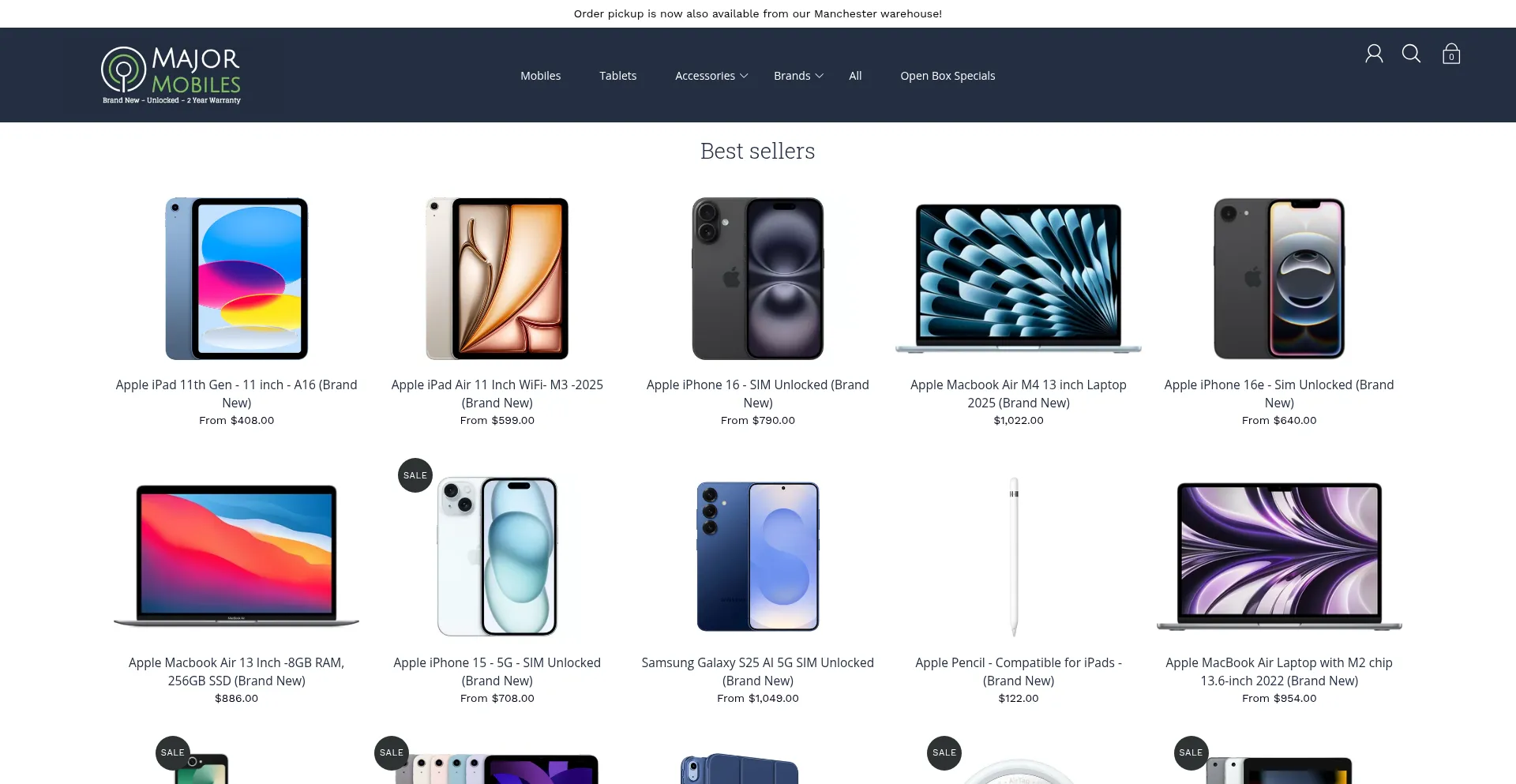1516x784 pixels.
Task: Select Macbook Air 13 Inch 8GB image
Action: 236,556
